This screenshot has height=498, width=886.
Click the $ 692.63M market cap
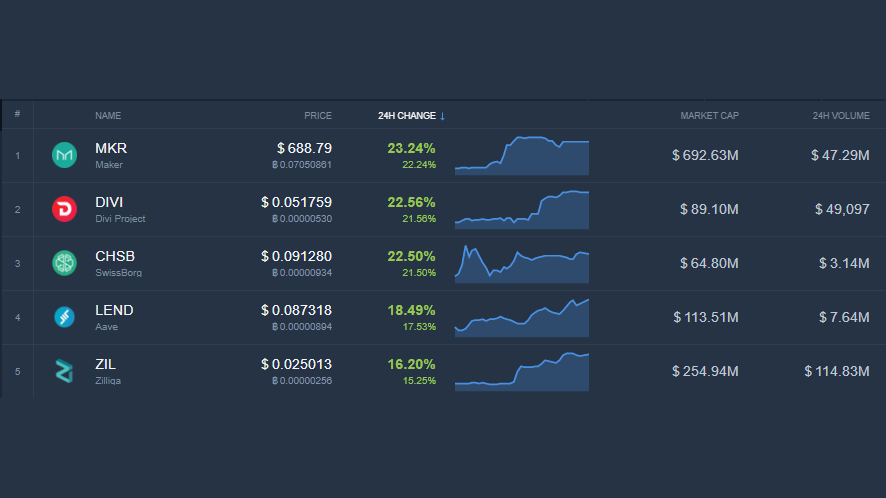705,155
